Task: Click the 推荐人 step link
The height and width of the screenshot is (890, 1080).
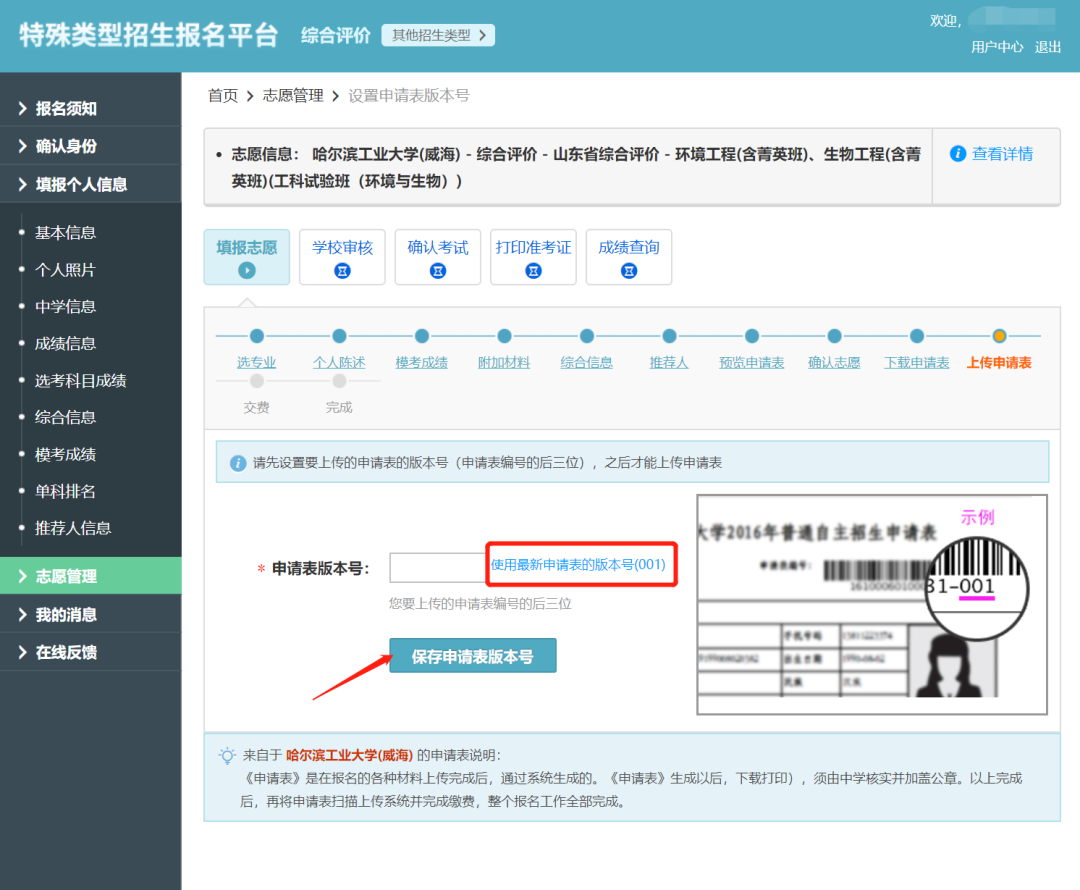Action: point(669,362)
